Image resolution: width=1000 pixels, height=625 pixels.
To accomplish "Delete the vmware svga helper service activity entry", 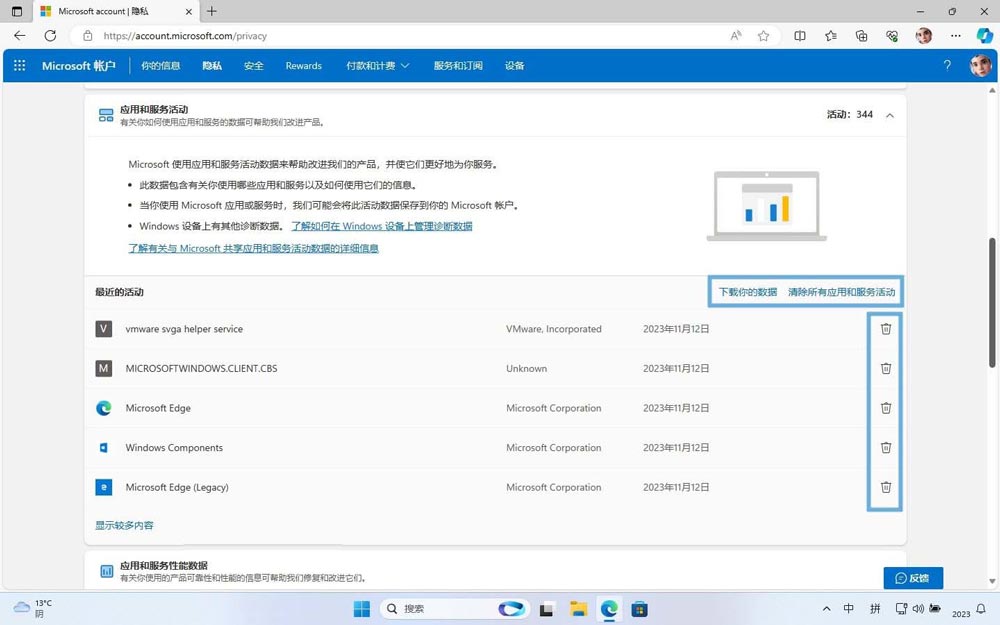I will (x=885, y=328).
